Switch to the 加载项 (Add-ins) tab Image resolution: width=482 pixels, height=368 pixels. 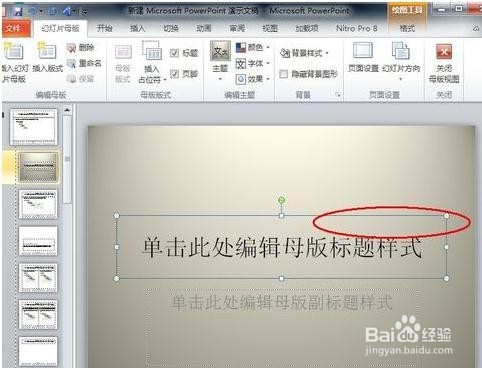click(x=307, y=29)
